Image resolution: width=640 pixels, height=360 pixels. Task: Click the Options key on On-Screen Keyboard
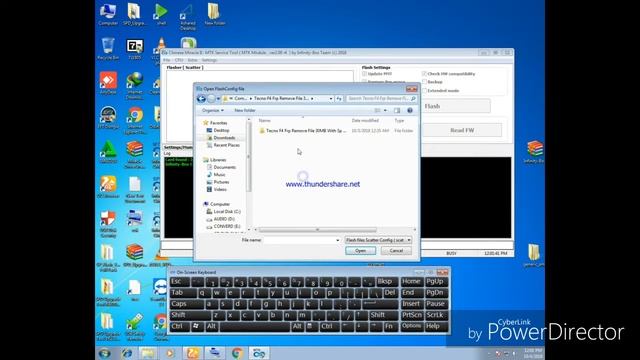(x=411, y=326)
